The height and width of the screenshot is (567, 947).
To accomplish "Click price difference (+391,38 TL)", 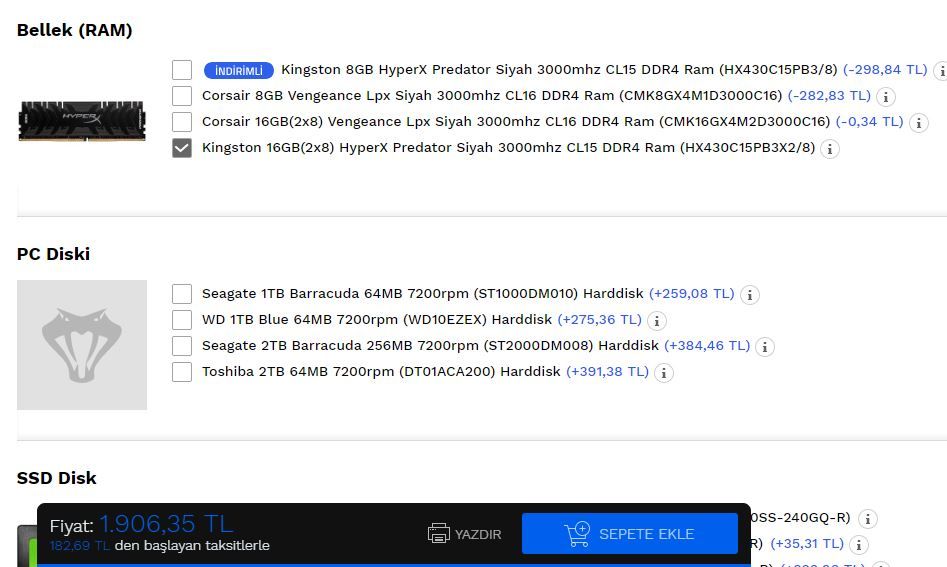I will tap(608, 371).
